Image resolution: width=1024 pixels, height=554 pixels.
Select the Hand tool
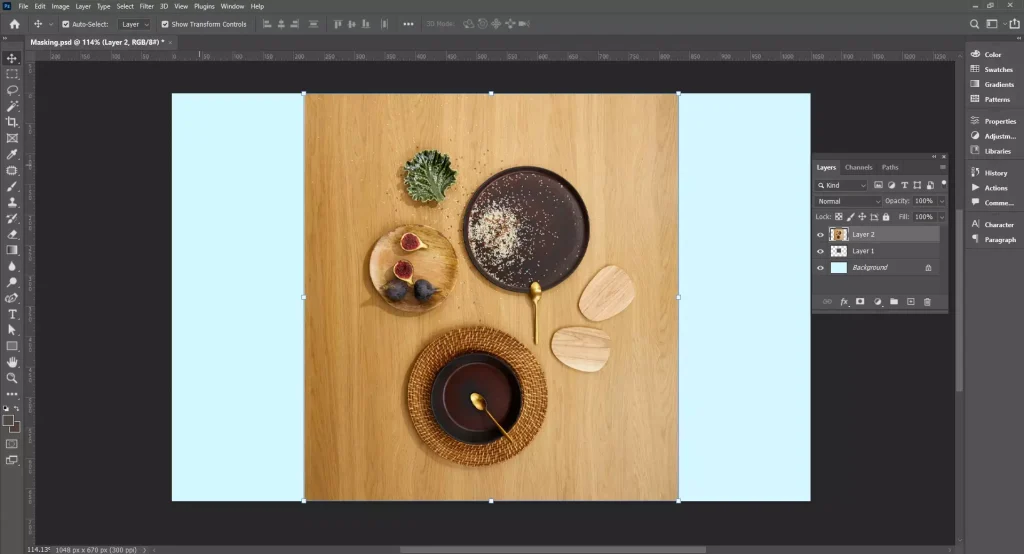point(12,362)
